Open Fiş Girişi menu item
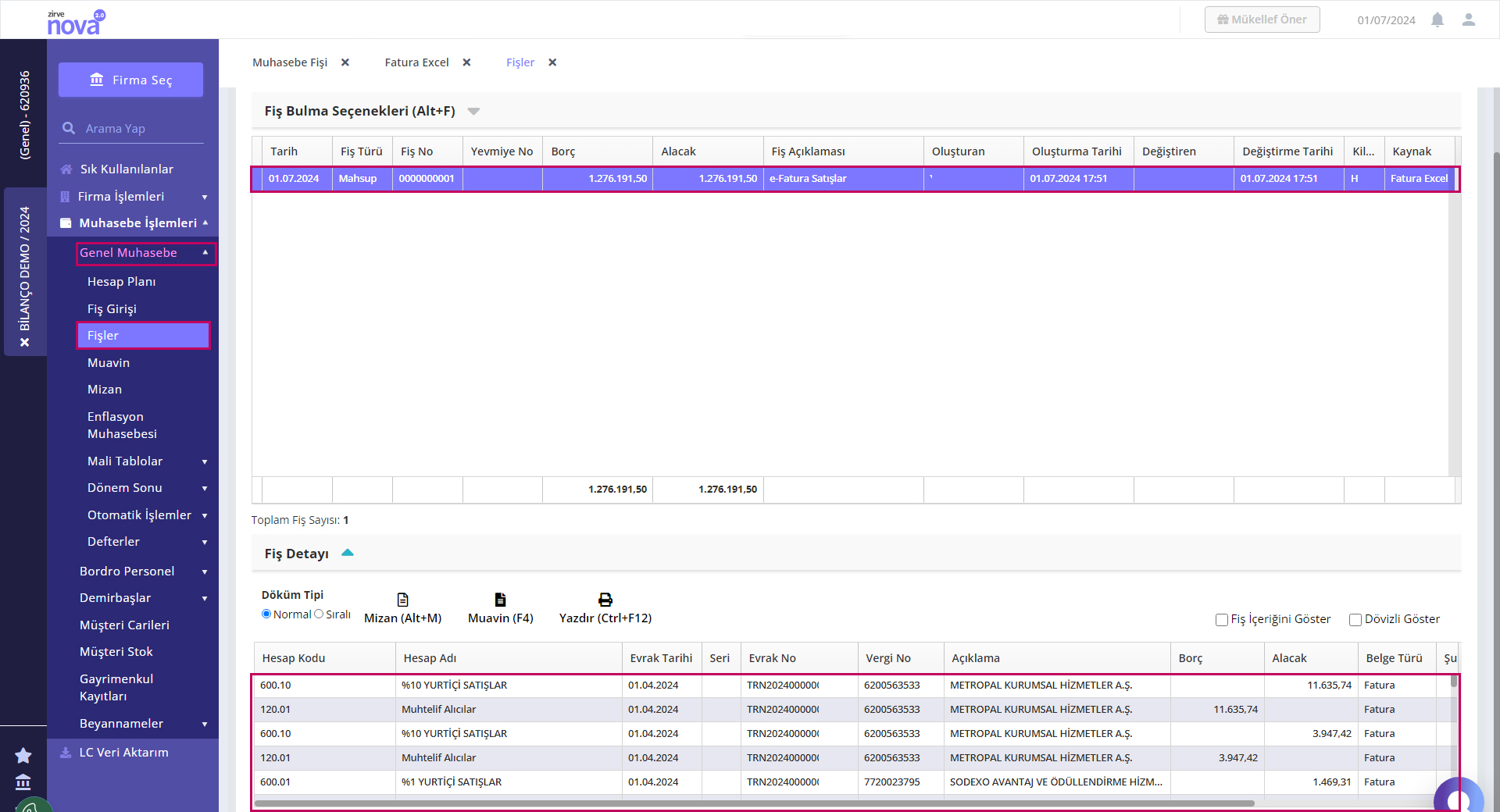1500x812 pixels. [x=112, y=309]
